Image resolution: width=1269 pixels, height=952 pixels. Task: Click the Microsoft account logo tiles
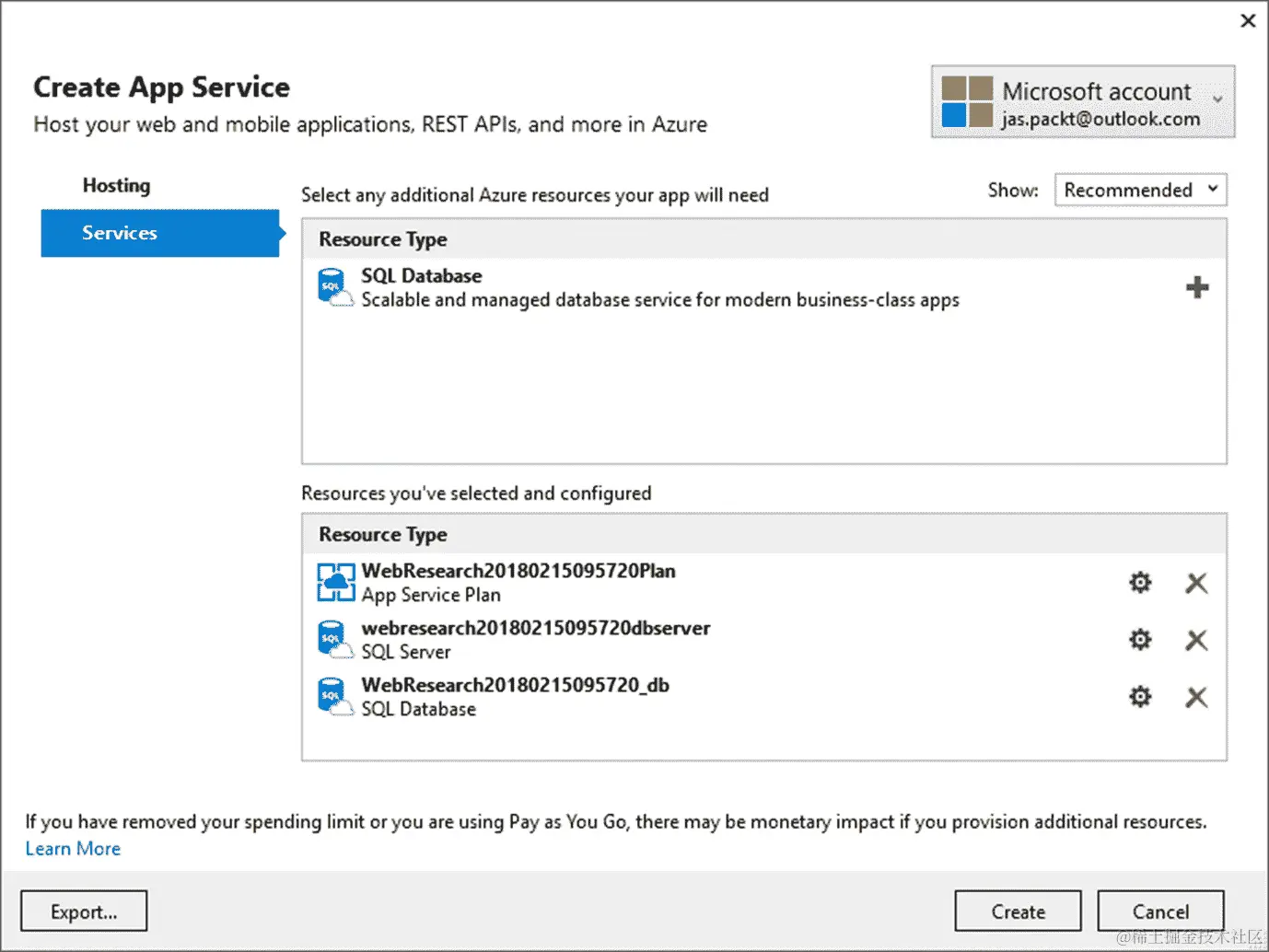coord(967,101)
